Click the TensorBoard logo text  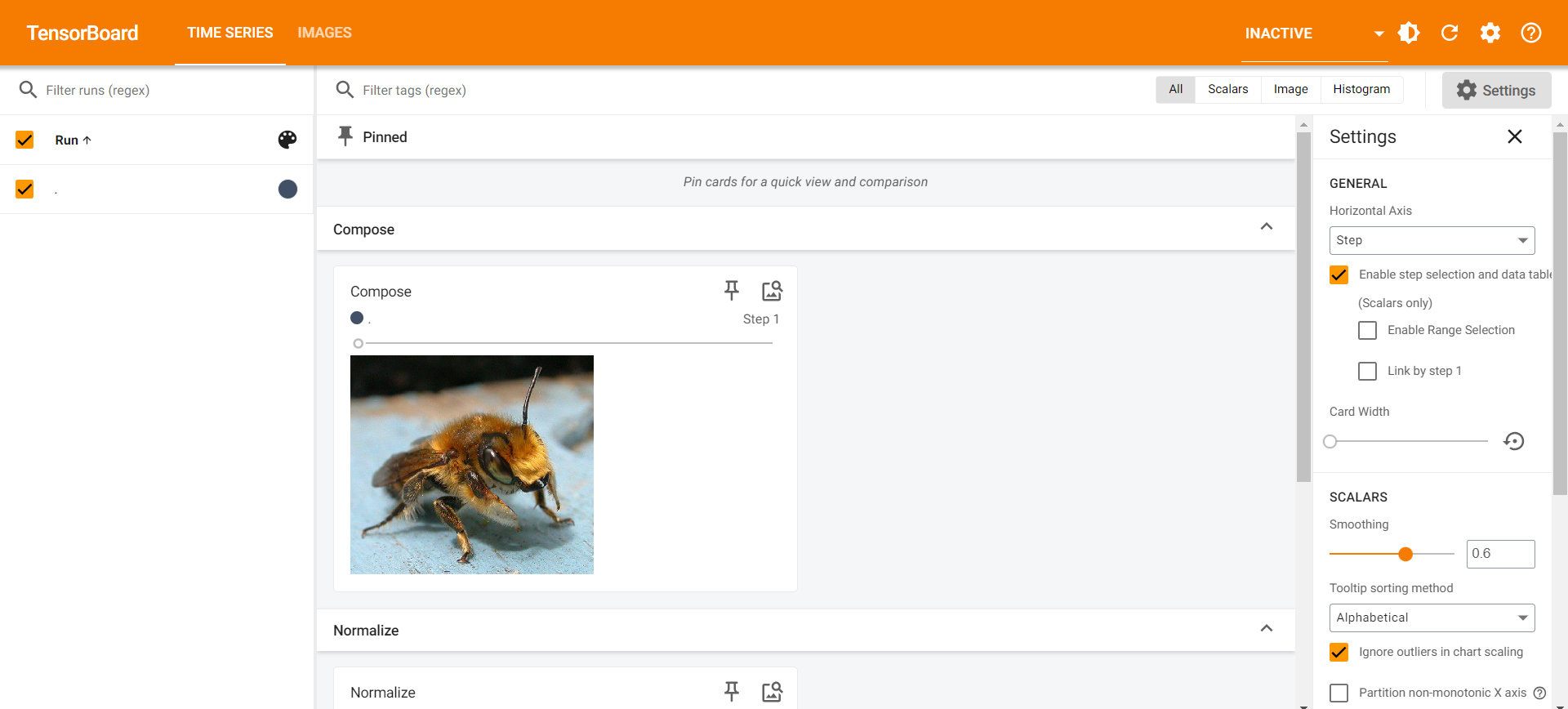[82, 33]
